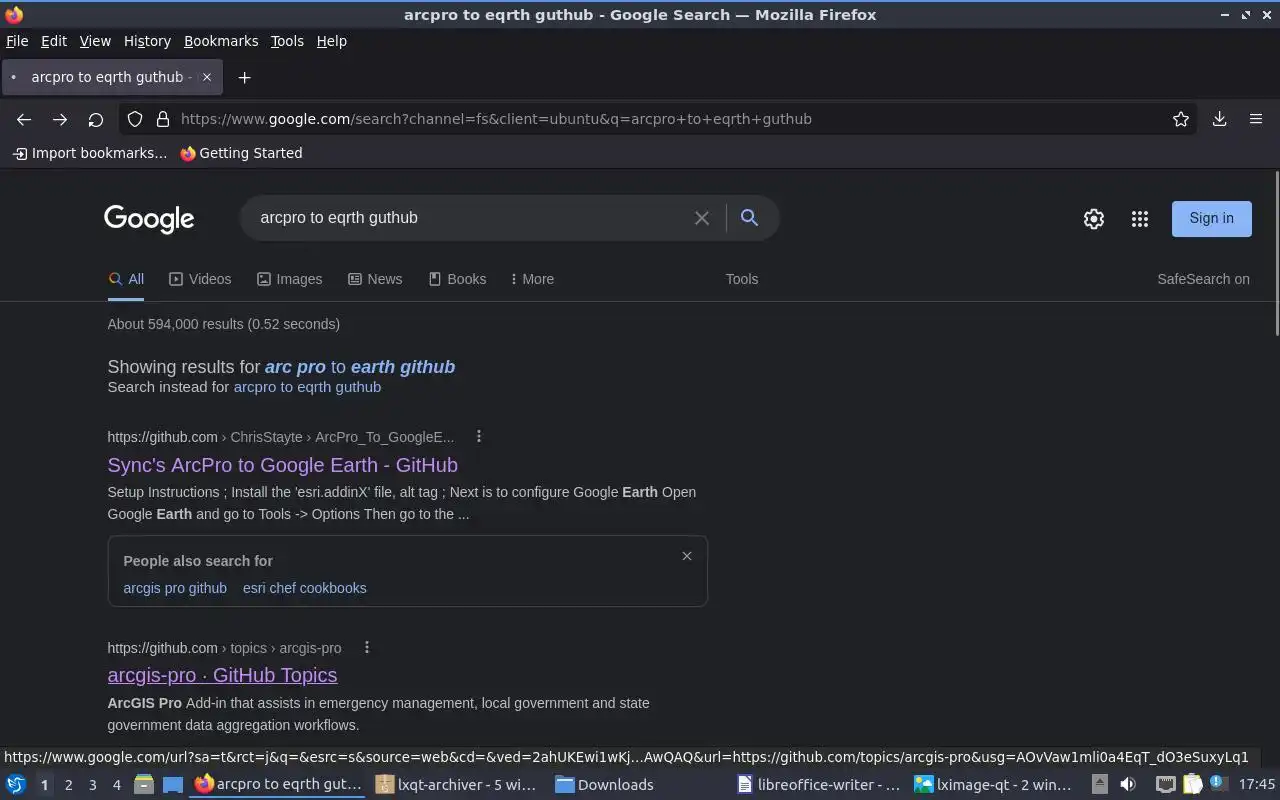Click the clipboard tray icon
Image resolution: width=1280 pixels, height=800 pixels.
[1191, 785]
